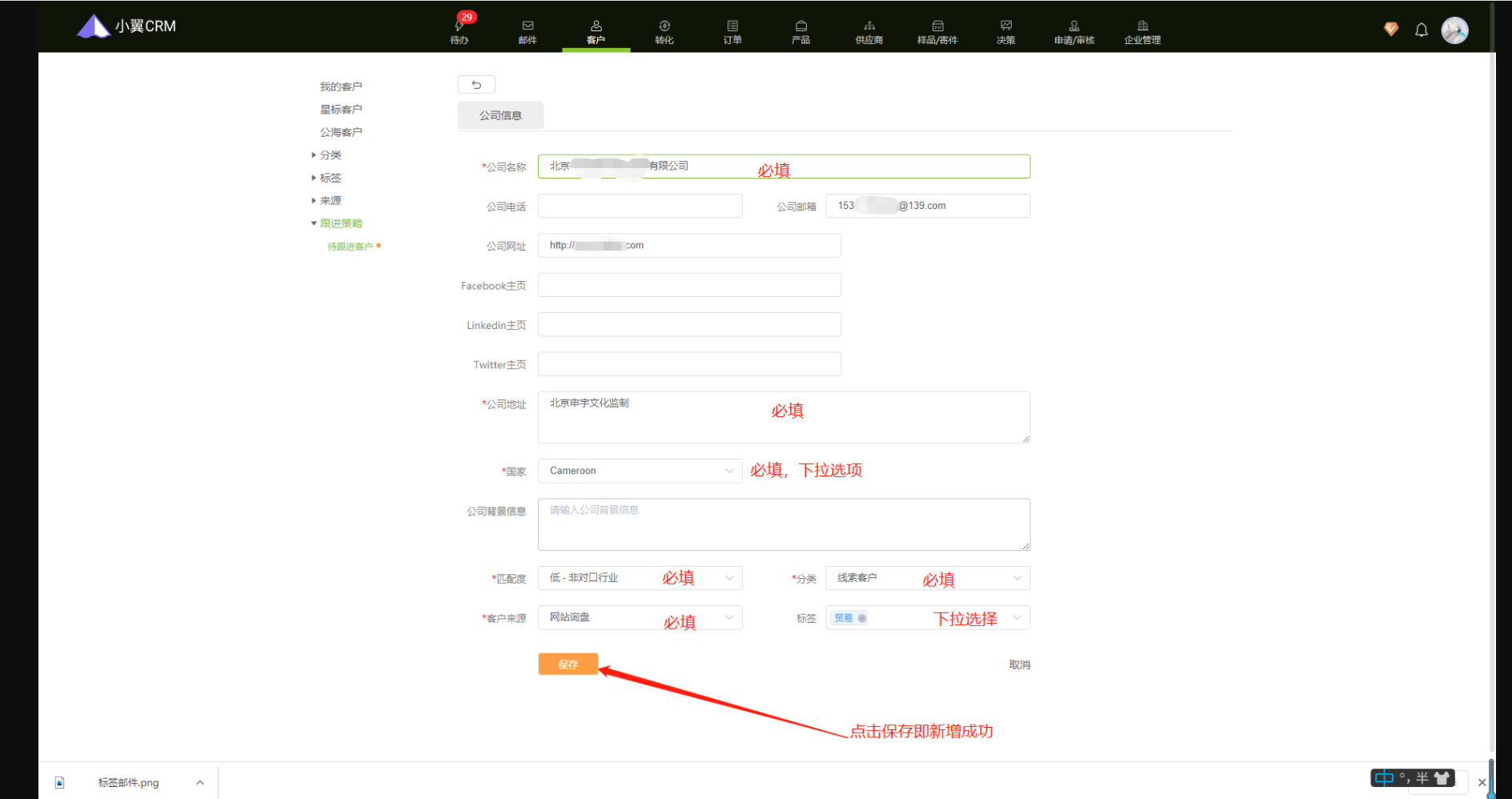Focus the Linkedin主页 field
1512x799 pixels.
tap(689, 324)
